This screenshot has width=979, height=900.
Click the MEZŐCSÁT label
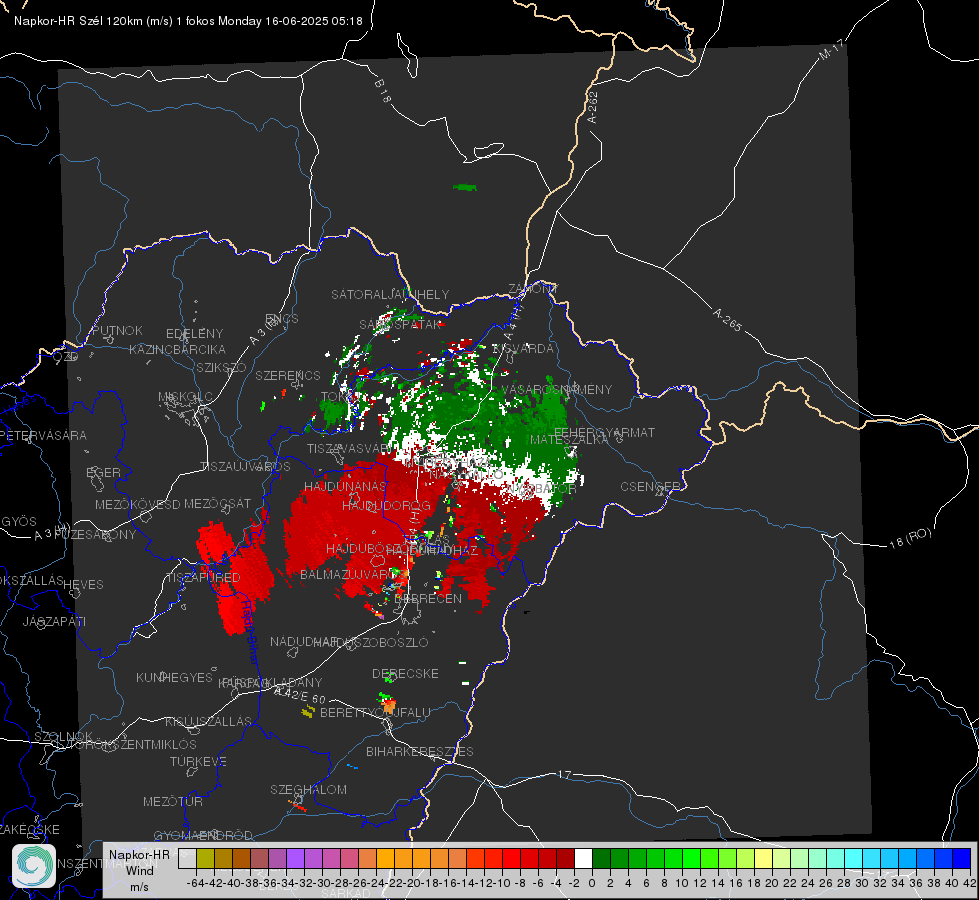pos(217,503)
